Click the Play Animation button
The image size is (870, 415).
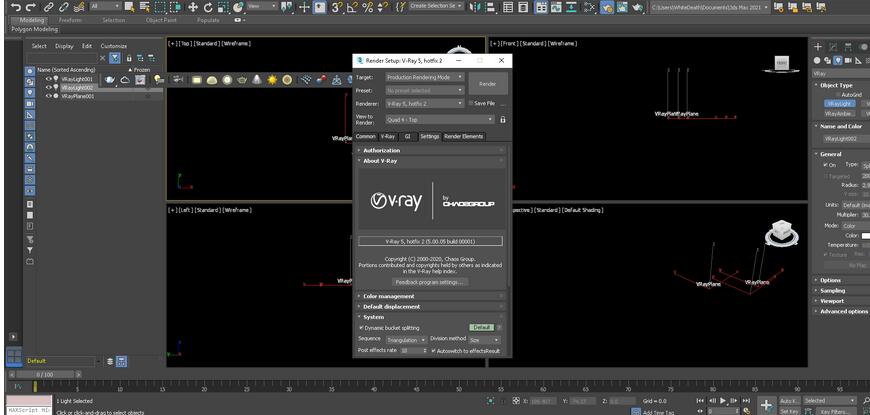click(x=722, y=401)
